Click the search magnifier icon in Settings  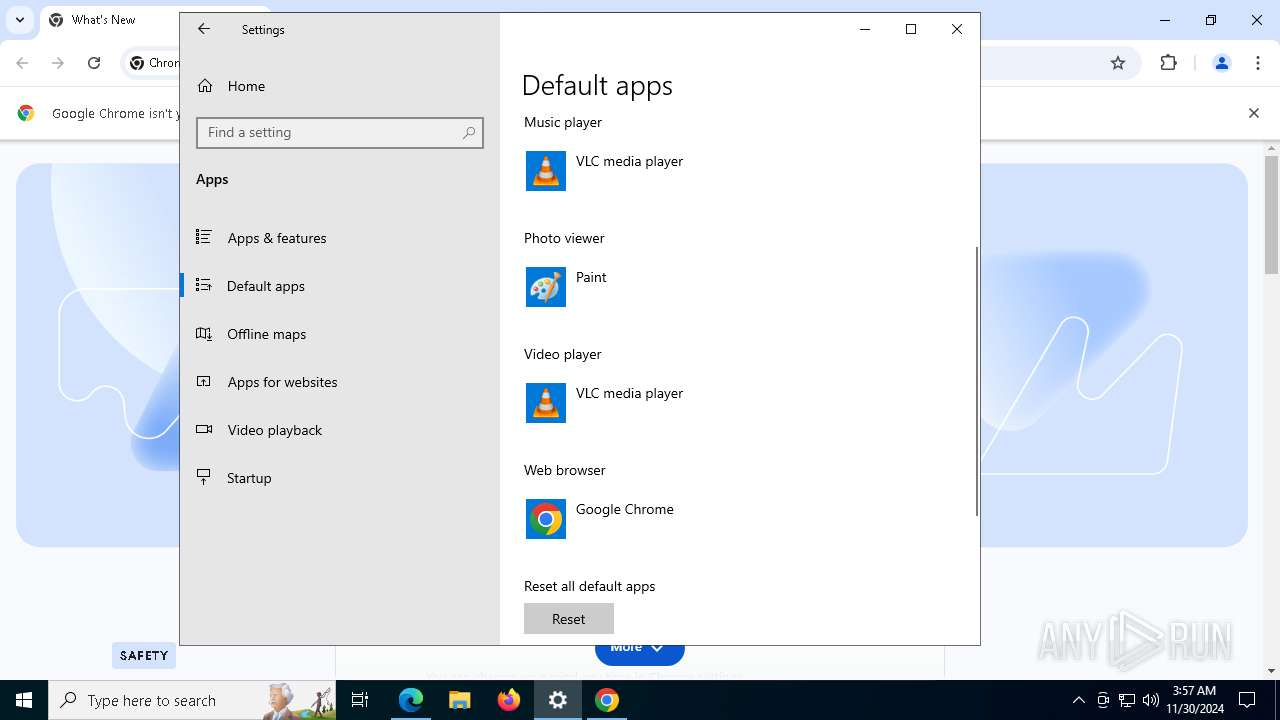click(x=469, y=133)
